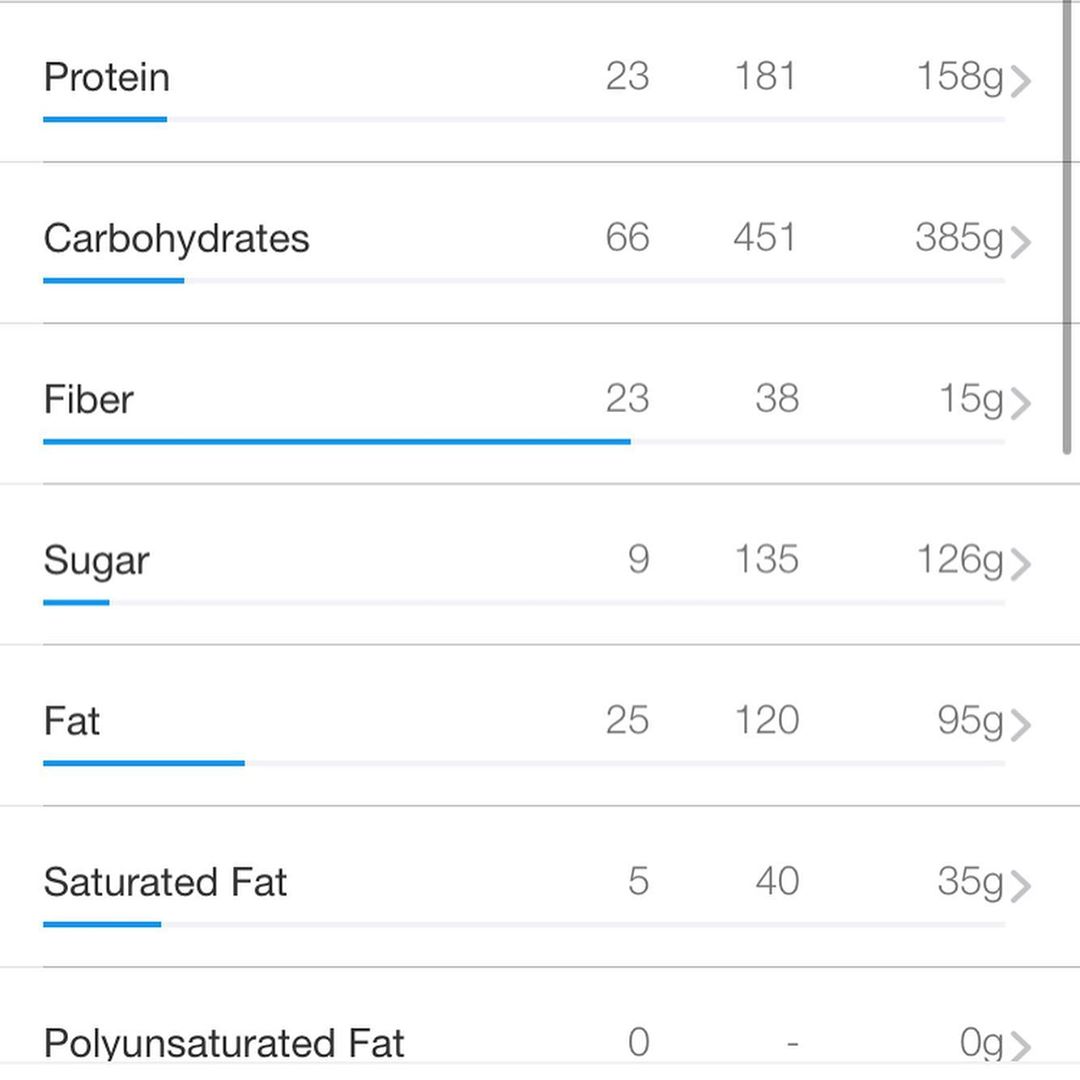The image size is (1080, 1080).
Task: Tap the Sugar row chevron arrow
Action: (1020, 565)
